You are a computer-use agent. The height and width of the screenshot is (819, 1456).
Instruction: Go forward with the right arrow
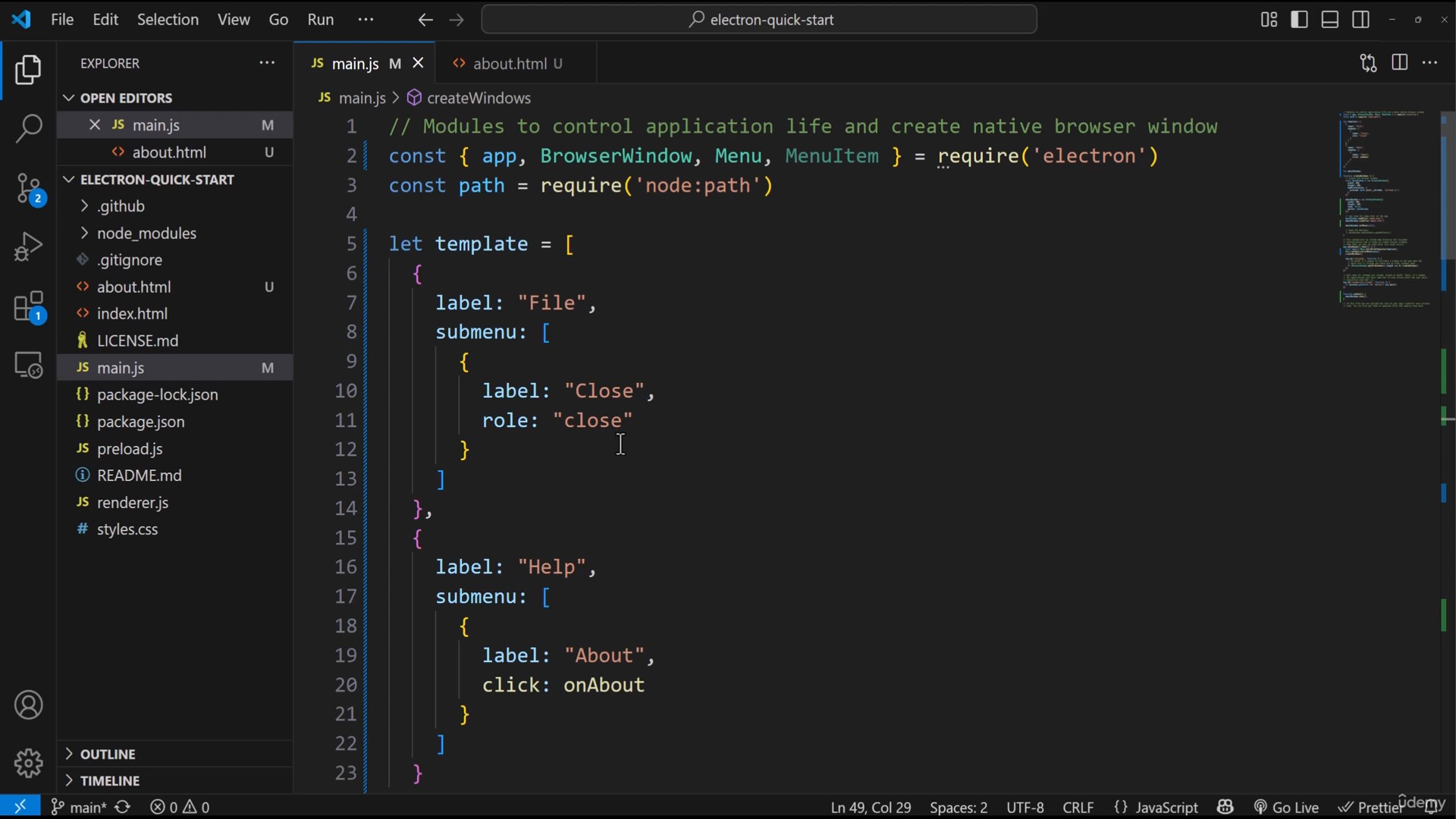(x=457, y=20)
